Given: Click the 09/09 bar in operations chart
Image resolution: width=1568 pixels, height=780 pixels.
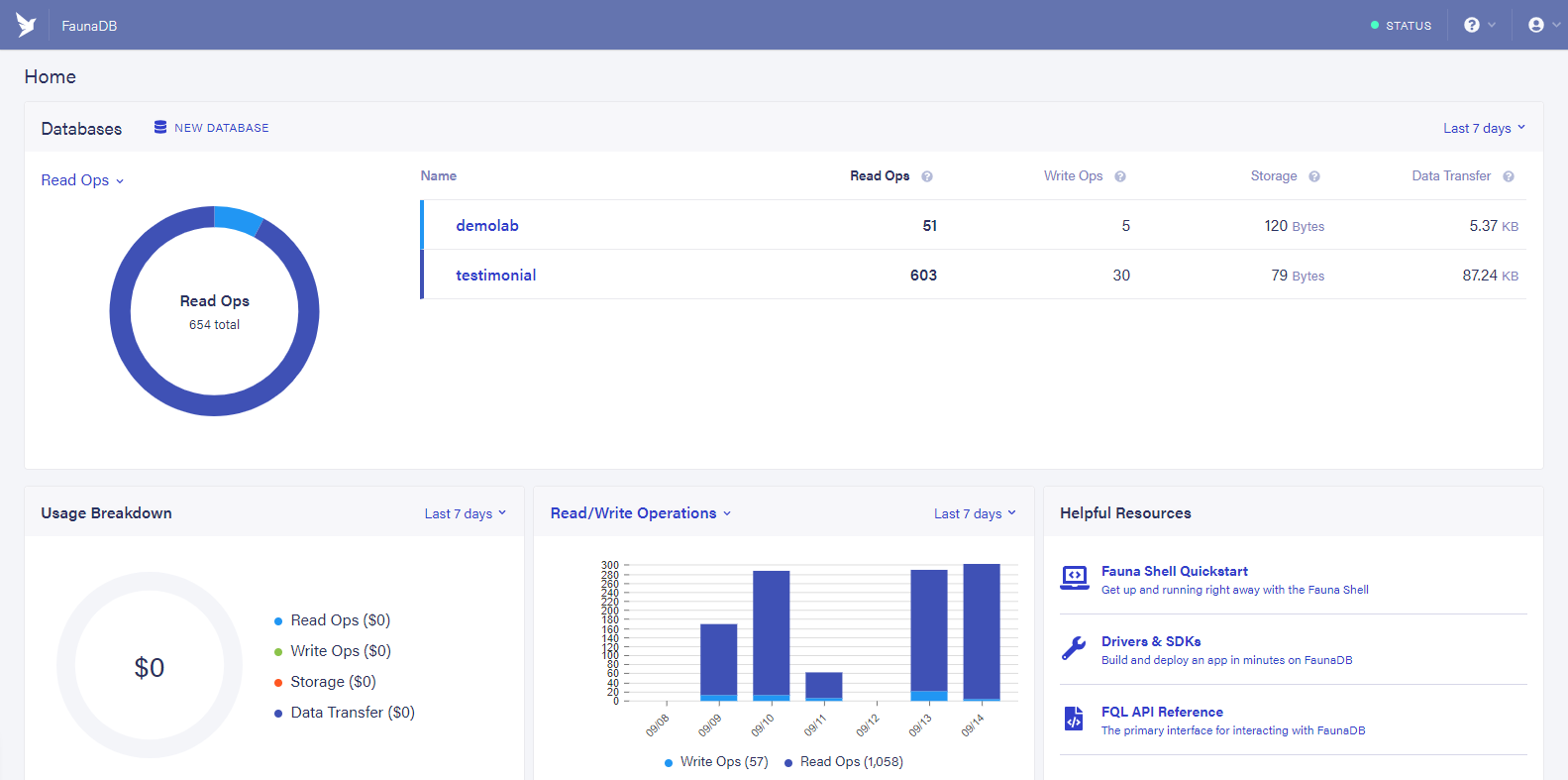Looking at the screenshot, I should [719, 662].
